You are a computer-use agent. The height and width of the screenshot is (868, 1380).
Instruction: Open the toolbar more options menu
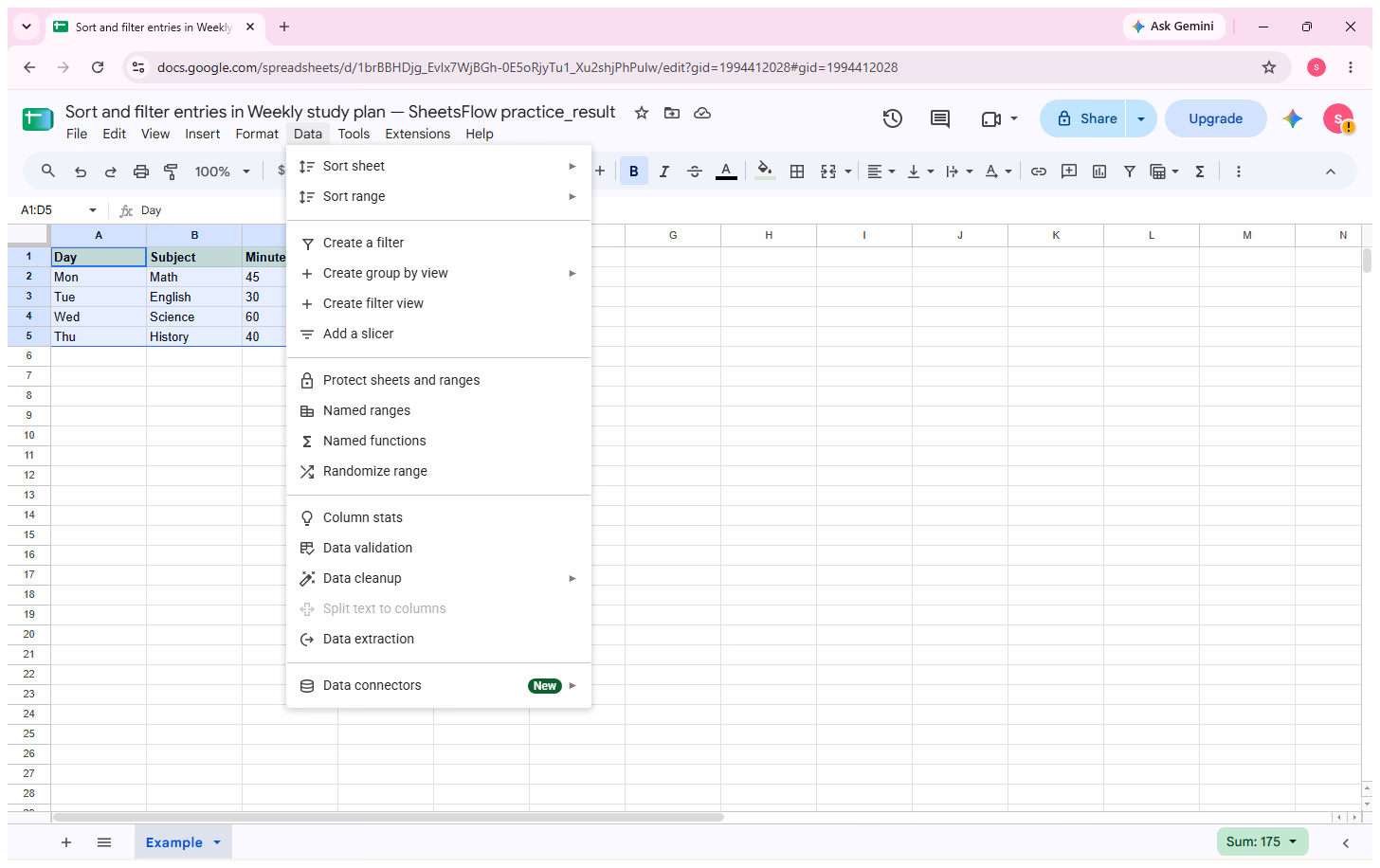(1239, 172)
